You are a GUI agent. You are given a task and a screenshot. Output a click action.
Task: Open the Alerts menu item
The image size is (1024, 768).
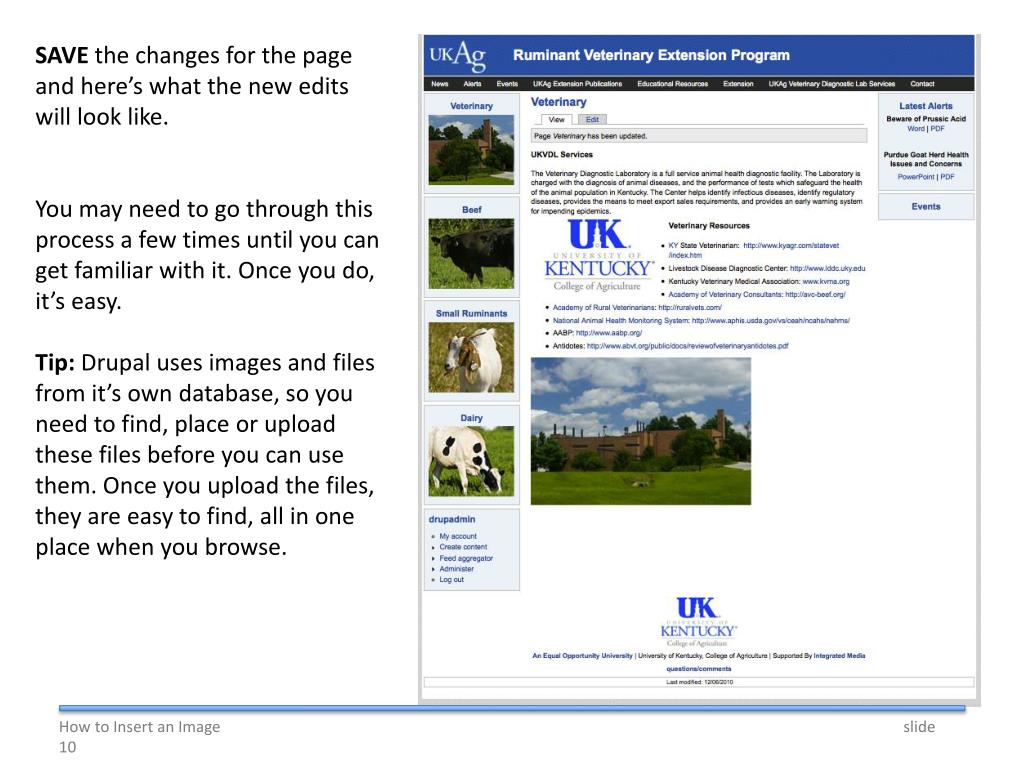[x=472, y=84]
